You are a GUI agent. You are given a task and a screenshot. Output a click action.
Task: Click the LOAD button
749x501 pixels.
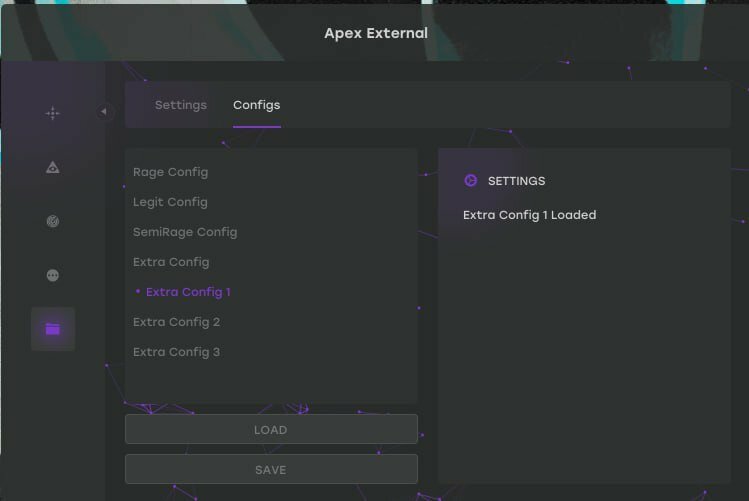(x=271, y=429)
